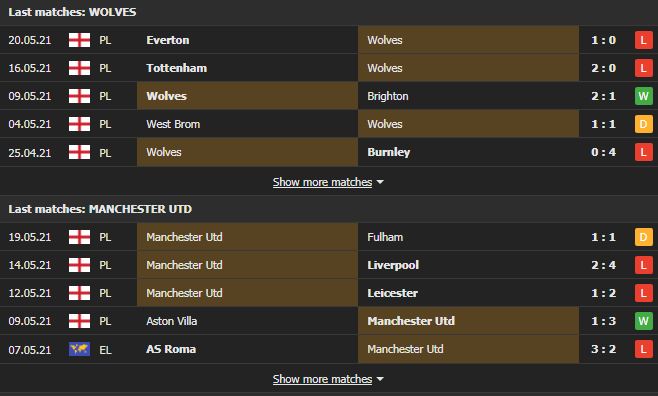
Task: Click the D badge for Fulham match
Action: (643, 237)
